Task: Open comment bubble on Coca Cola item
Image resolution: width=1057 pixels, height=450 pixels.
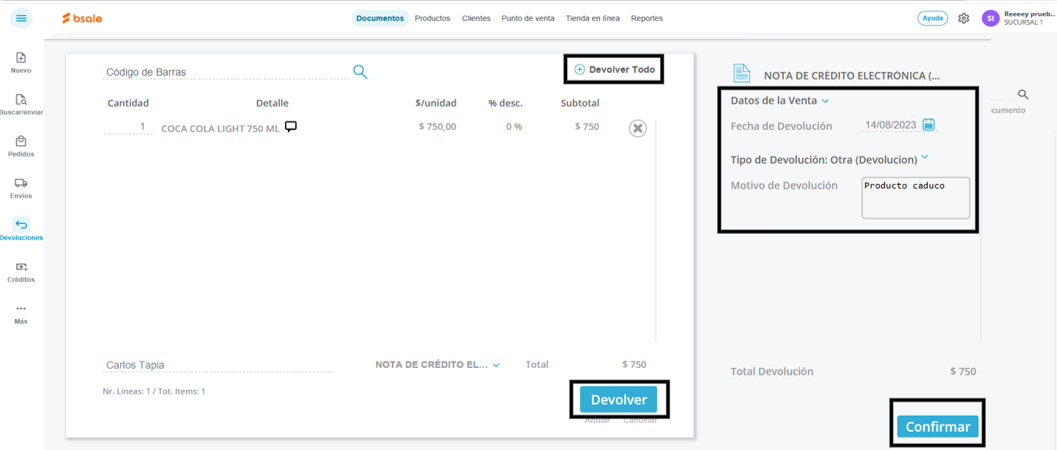Action: [291, 127]
